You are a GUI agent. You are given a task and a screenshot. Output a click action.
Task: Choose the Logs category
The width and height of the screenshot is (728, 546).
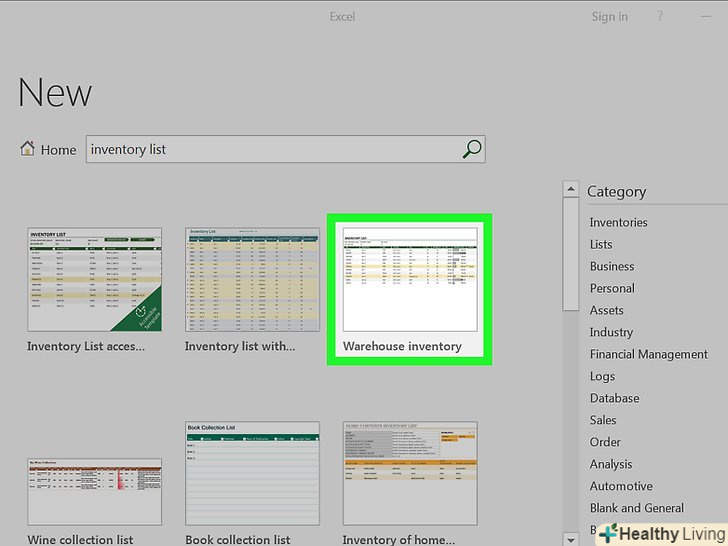pyautogui.click(x=602, y=376)
